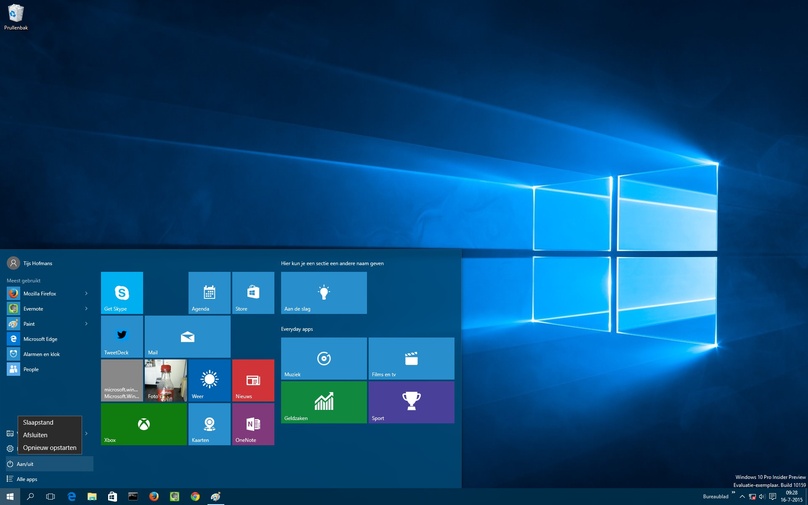Image resolution: width=808 pixels, height=505 pixels.
Task: Choose Opnieuw opstarten to restart
Action: click(49, 447)
